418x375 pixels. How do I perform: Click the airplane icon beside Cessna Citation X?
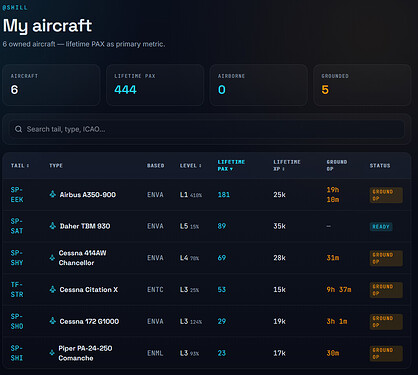(52, 289)
